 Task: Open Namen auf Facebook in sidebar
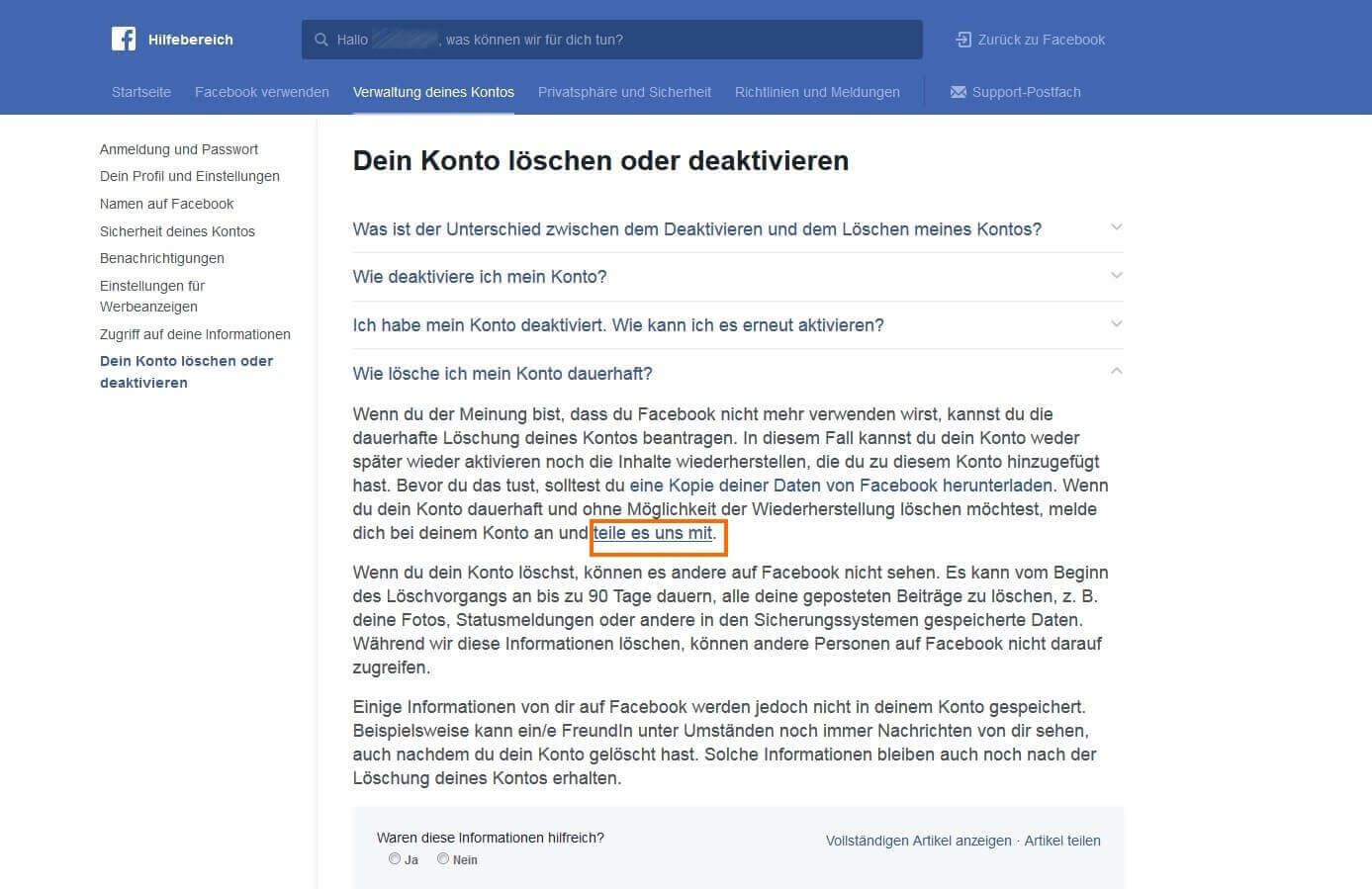coord(166,204)
